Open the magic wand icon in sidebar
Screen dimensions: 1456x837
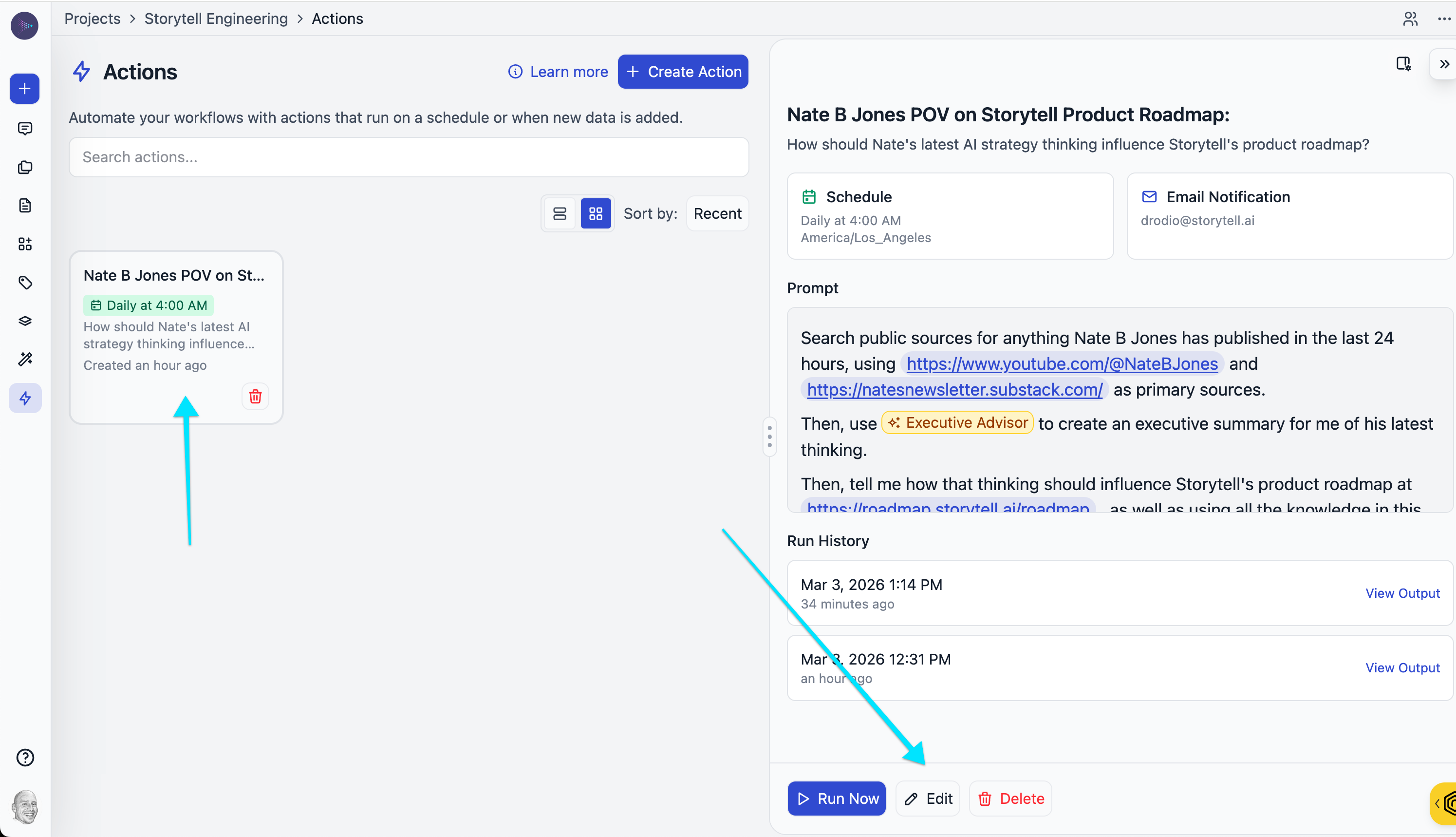[x=25, y=359]
